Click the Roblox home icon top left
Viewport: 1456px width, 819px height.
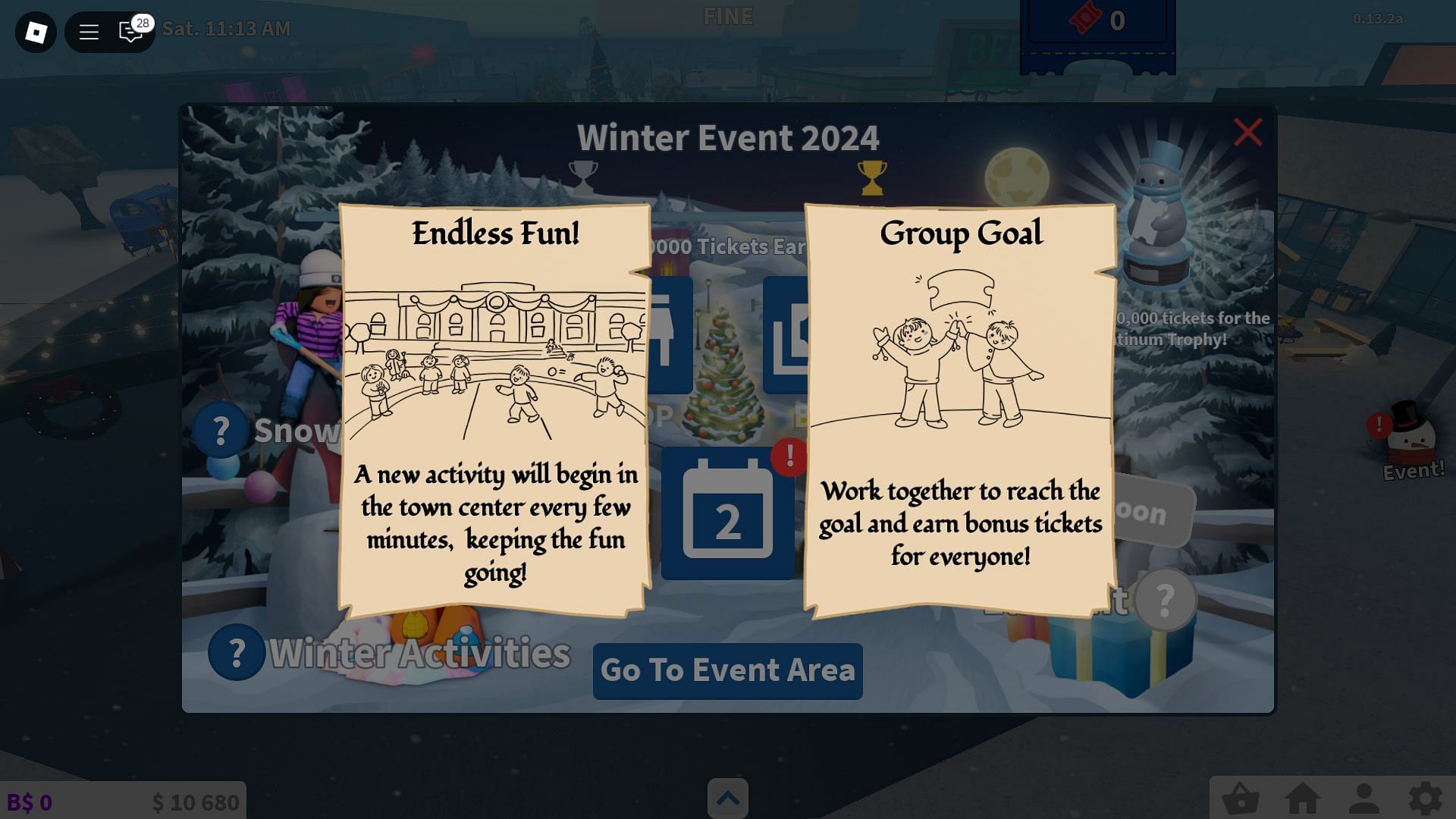pos(35,29)
